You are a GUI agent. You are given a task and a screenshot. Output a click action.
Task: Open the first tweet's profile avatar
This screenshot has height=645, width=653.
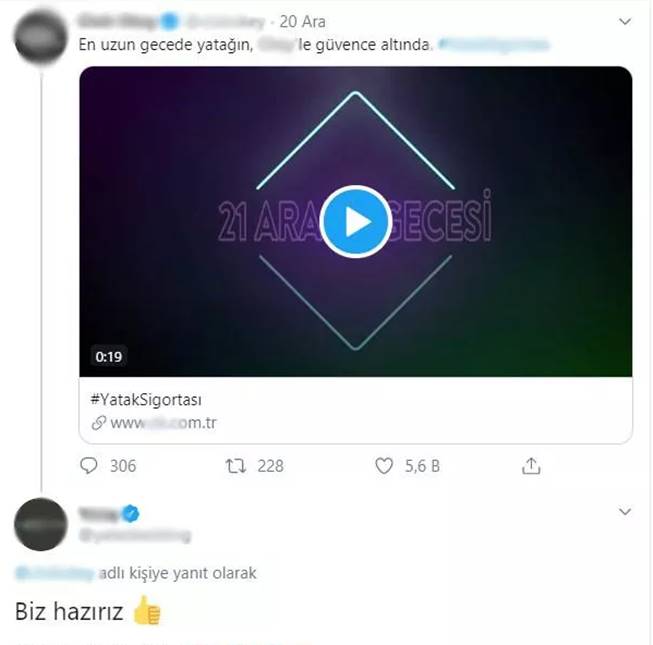(40, 37)
